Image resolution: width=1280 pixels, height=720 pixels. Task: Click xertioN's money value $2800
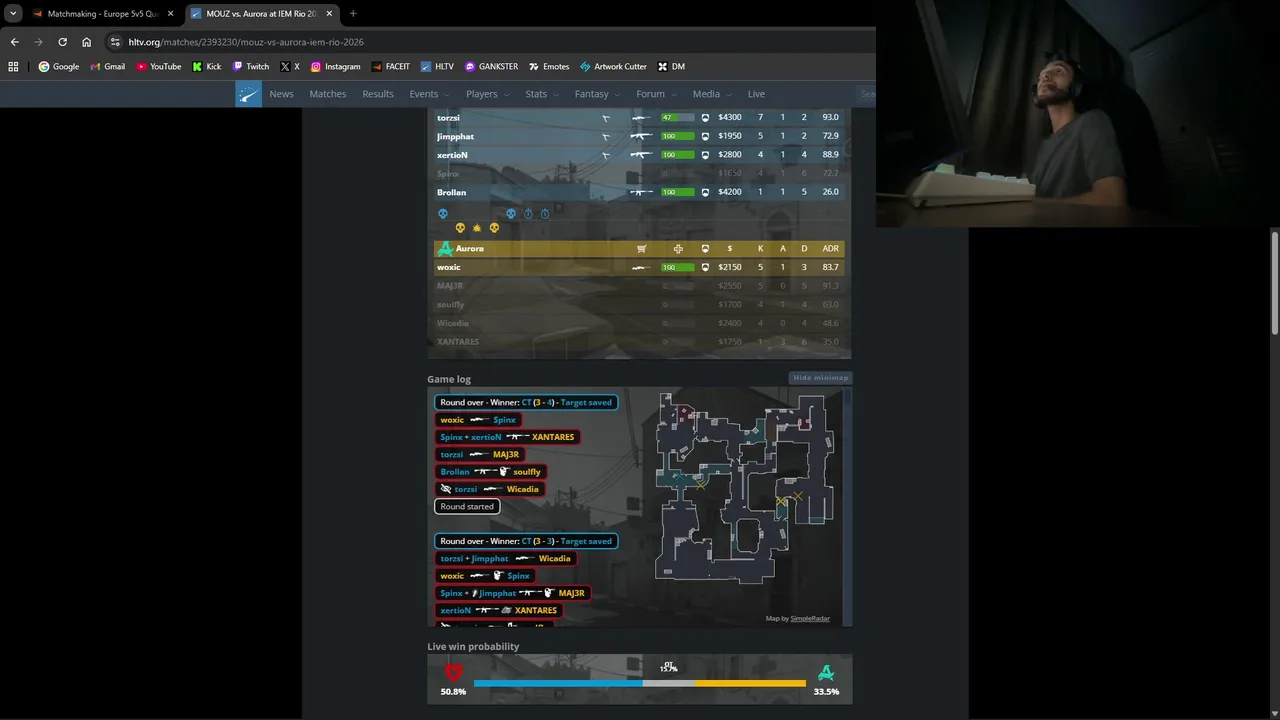click(x=730, y=155)
